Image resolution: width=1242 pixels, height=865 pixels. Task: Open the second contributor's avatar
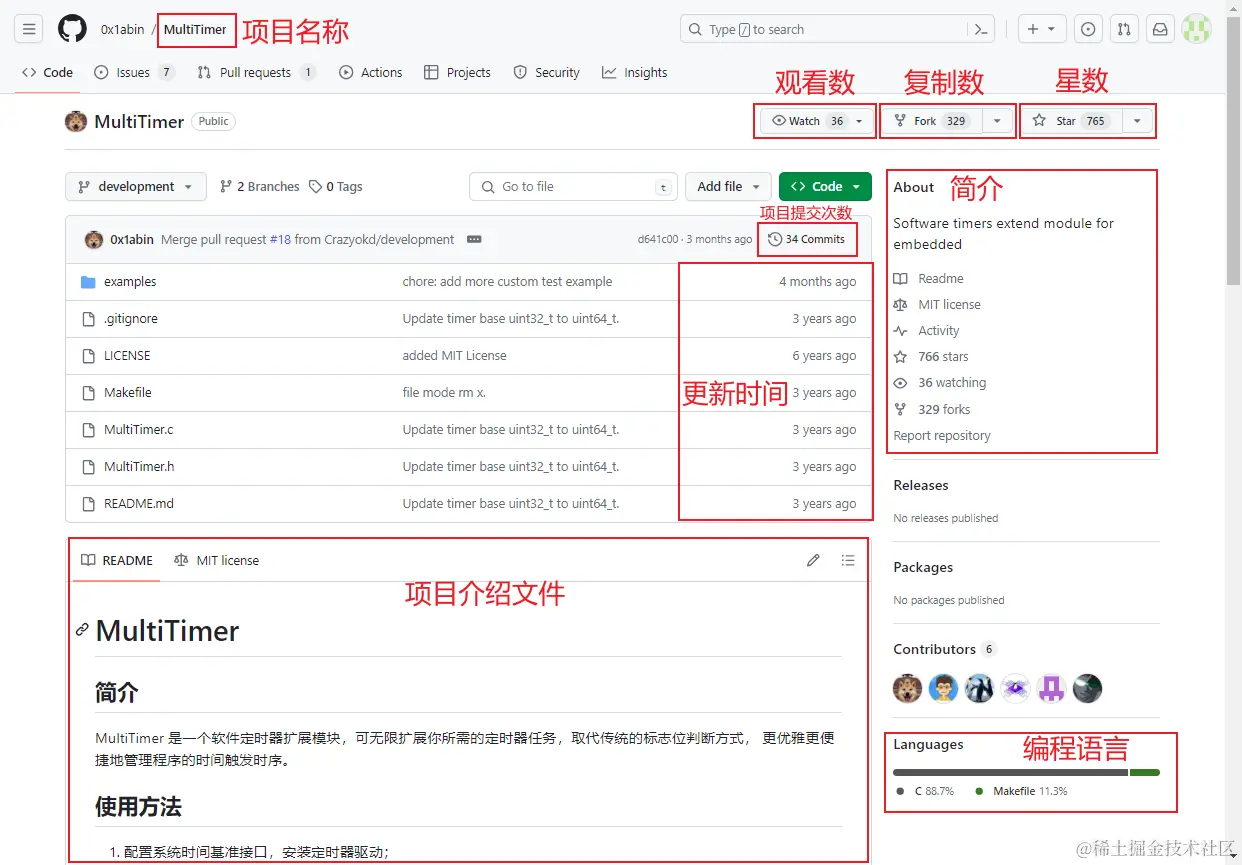[943, 688]
